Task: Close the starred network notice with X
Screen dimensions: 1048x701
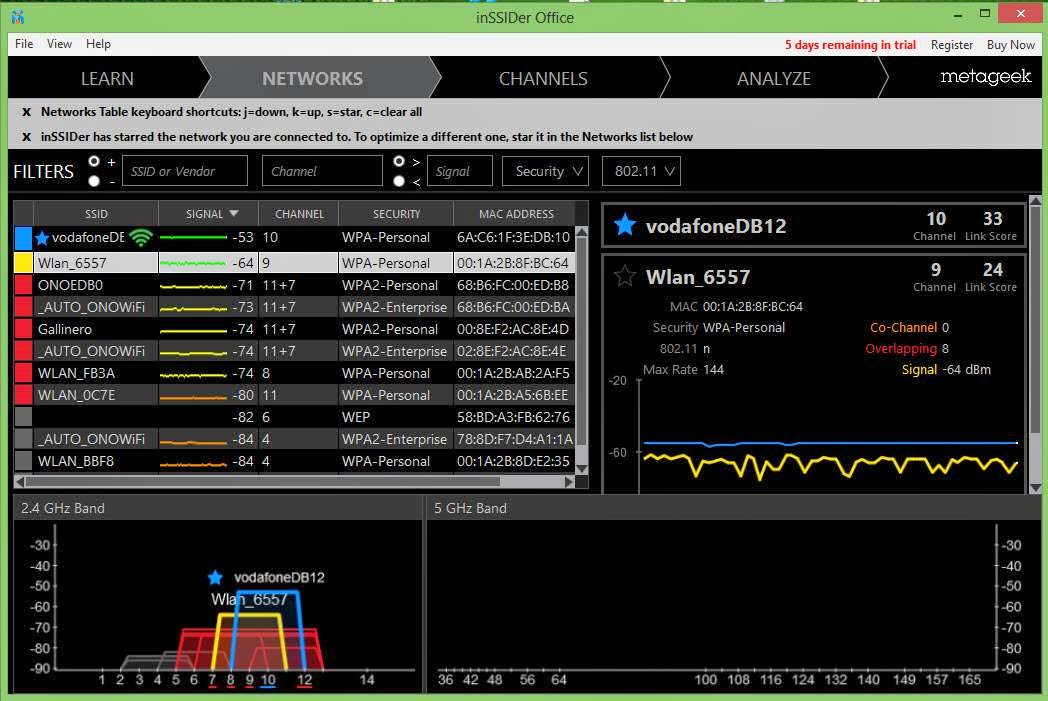Action: (x=26, y=137)
